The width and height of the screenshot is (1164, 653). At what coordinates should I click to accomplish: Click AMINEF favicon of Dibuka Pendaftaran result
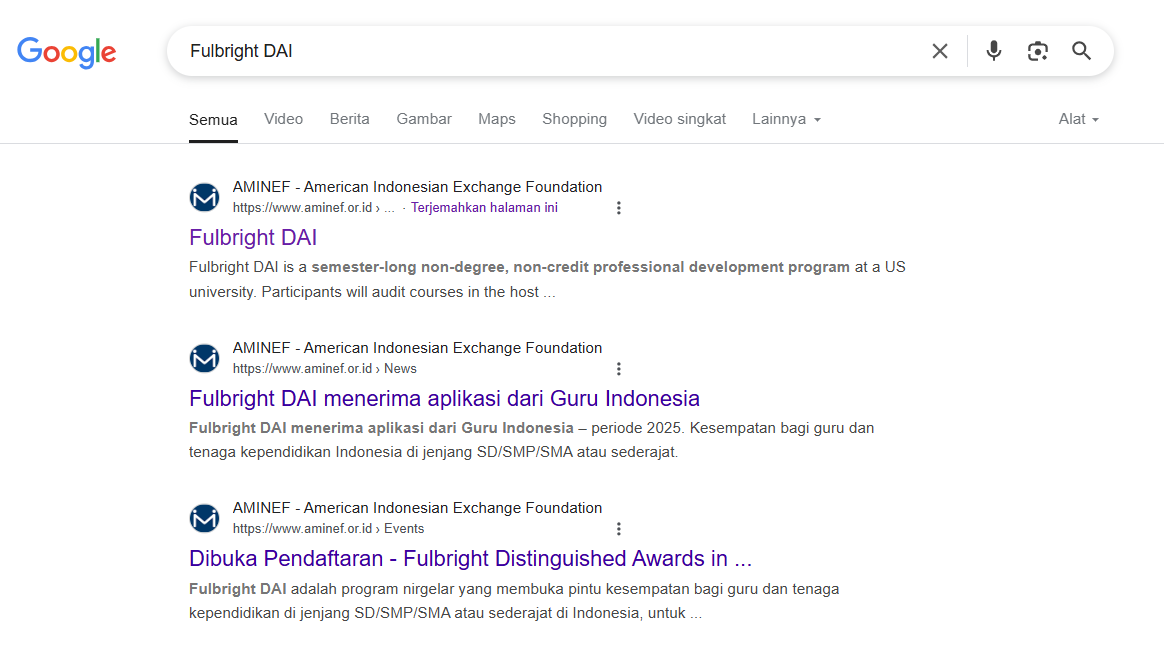pyautogui.click(x=204, y=518)
